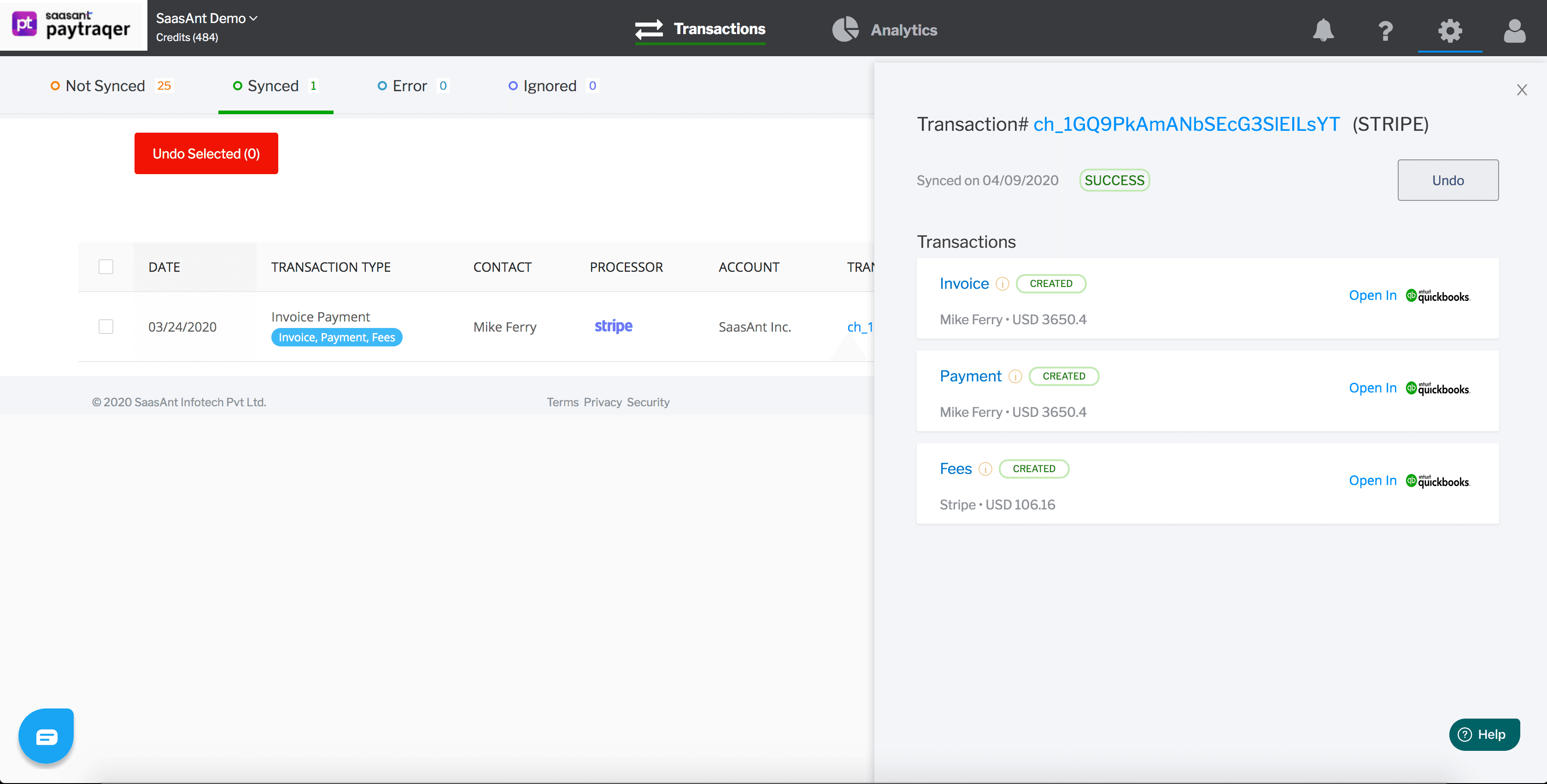Image resolution: width=1547 pixels, height=784 pixels.
Task: Open the settings gear
Action: (x=1450, y=30)
